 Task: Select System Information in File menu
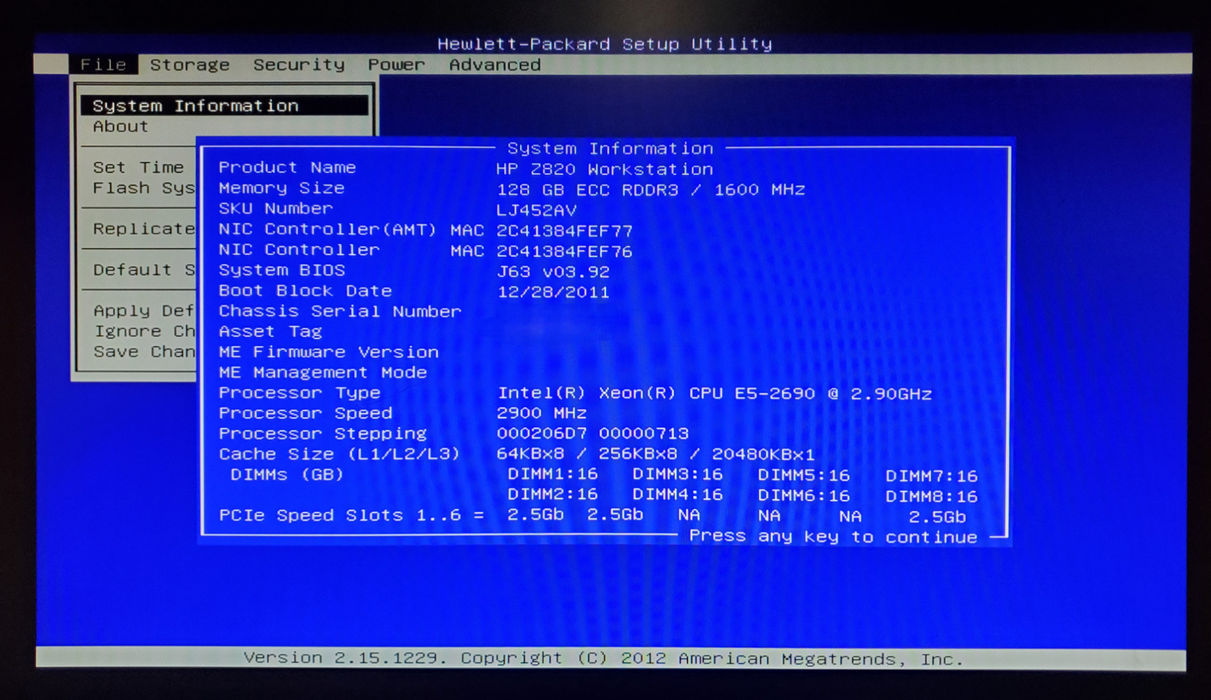[225, 106]
